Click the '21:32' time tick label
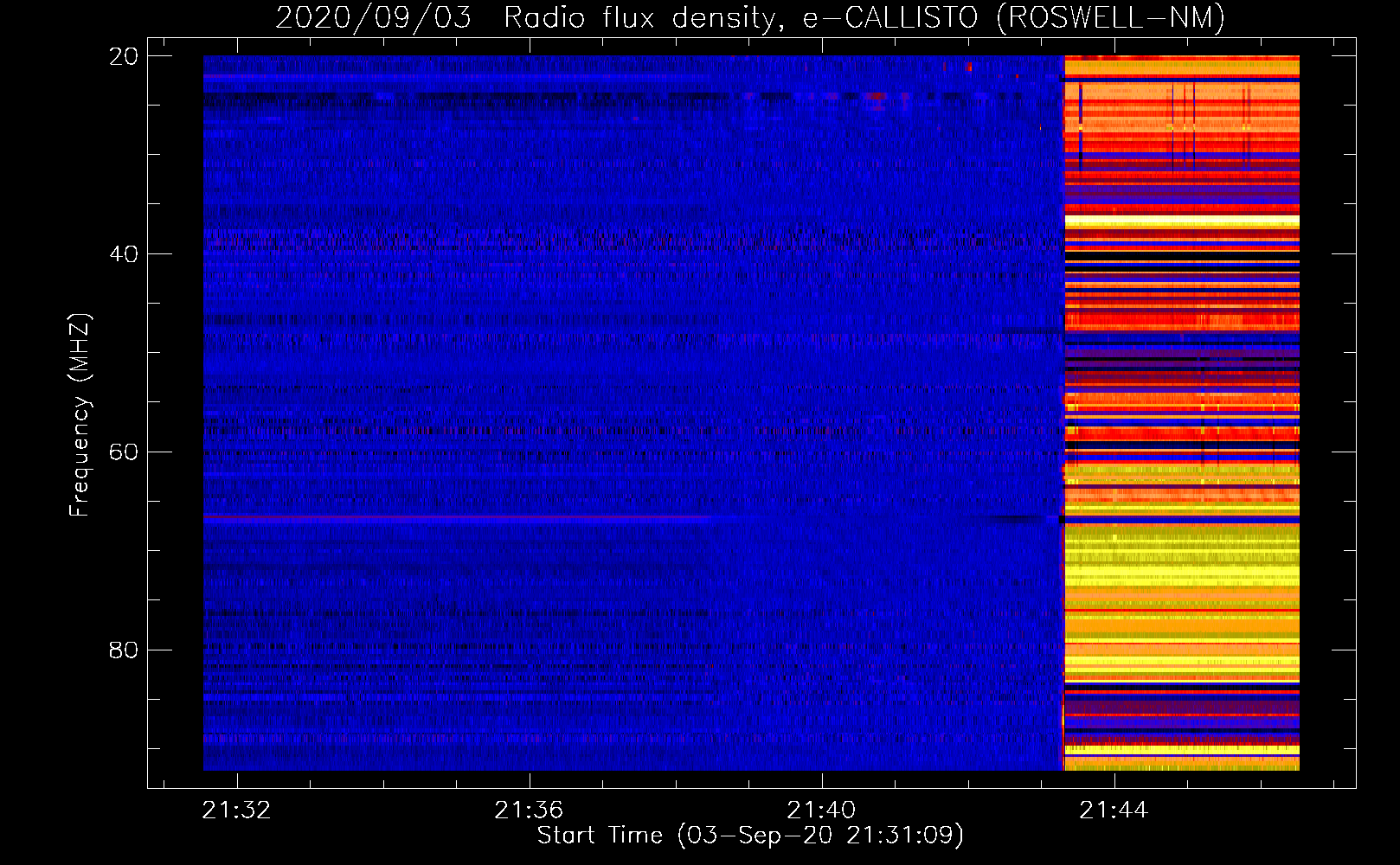Screen dimensions: 1400x865 tap(236, 810)
